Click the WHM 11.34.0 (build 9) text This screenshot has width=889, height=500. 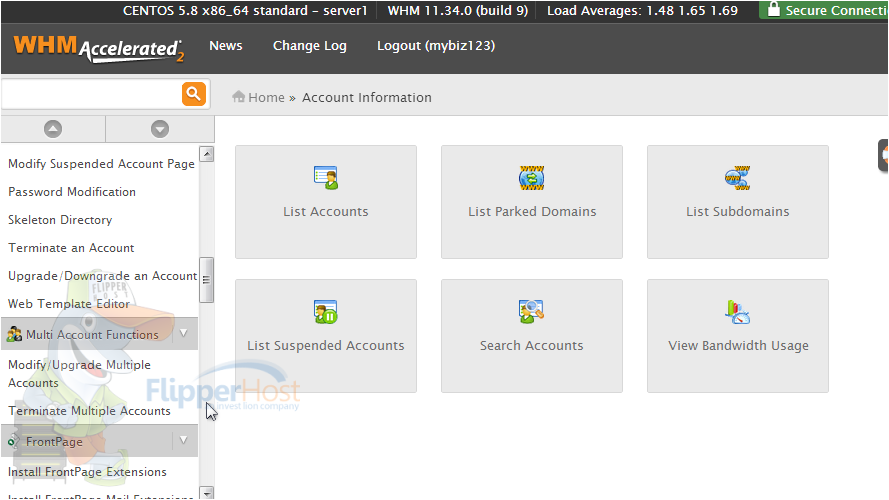tap(458, 11)
